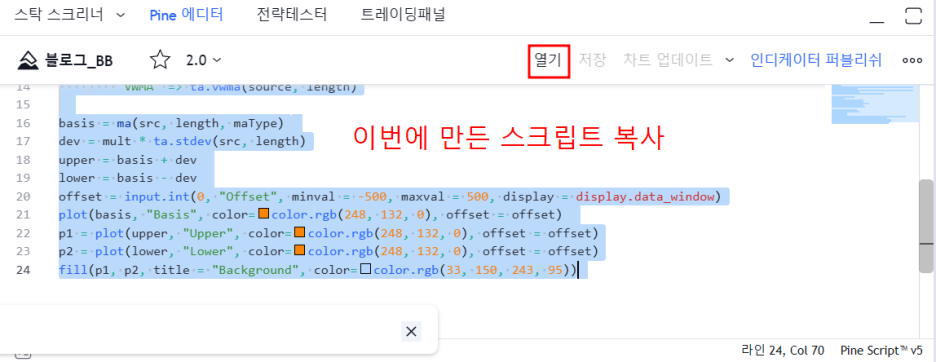Click line number 16 in the gutter
The image size is (936, 362).
coord(23,123)
